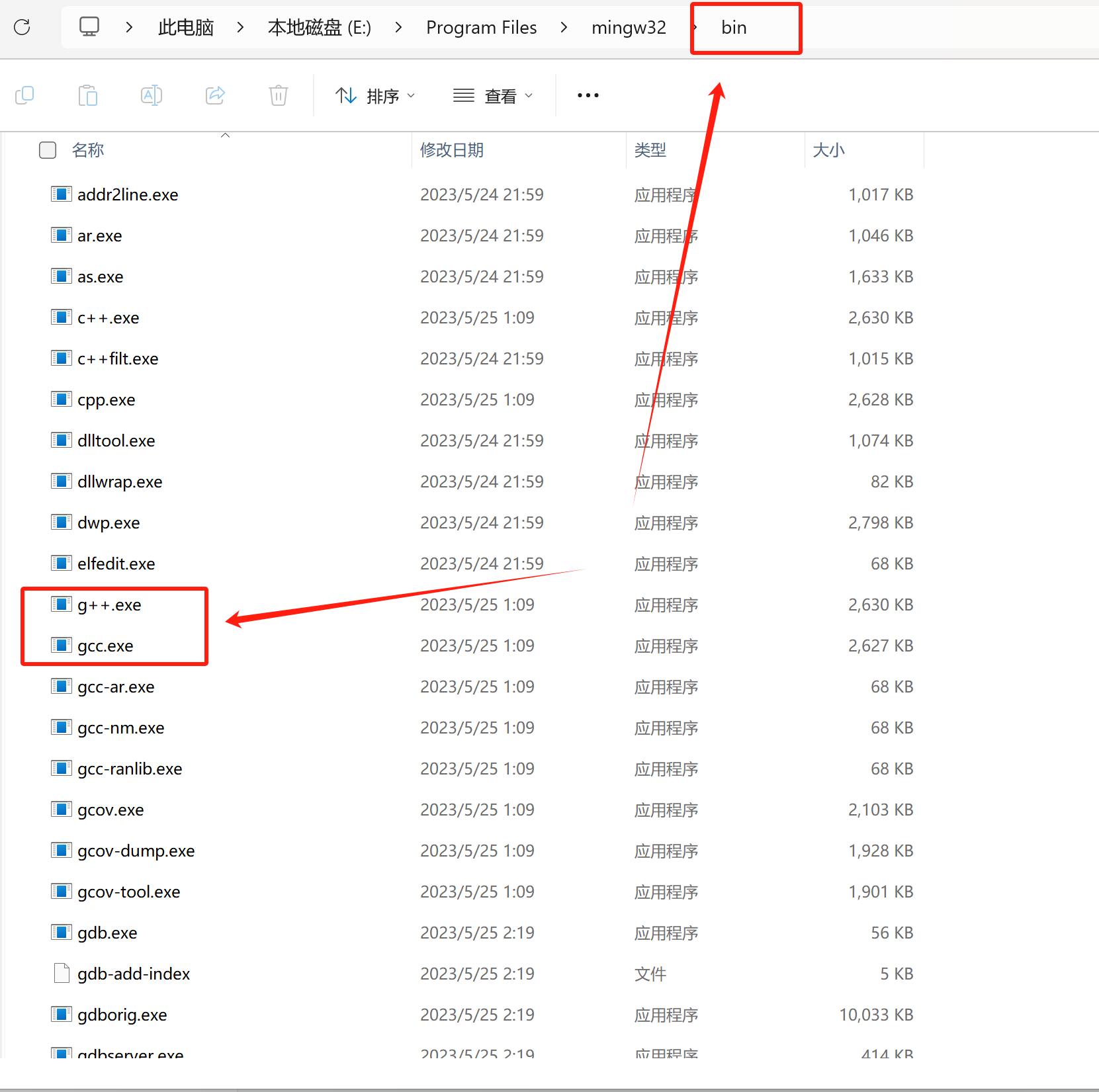Image resolution: width=1099 pixels, height=1092 pixels.
Task: Expand the chevron after 本地磁盘 (E:)
Action: [398, 27]
